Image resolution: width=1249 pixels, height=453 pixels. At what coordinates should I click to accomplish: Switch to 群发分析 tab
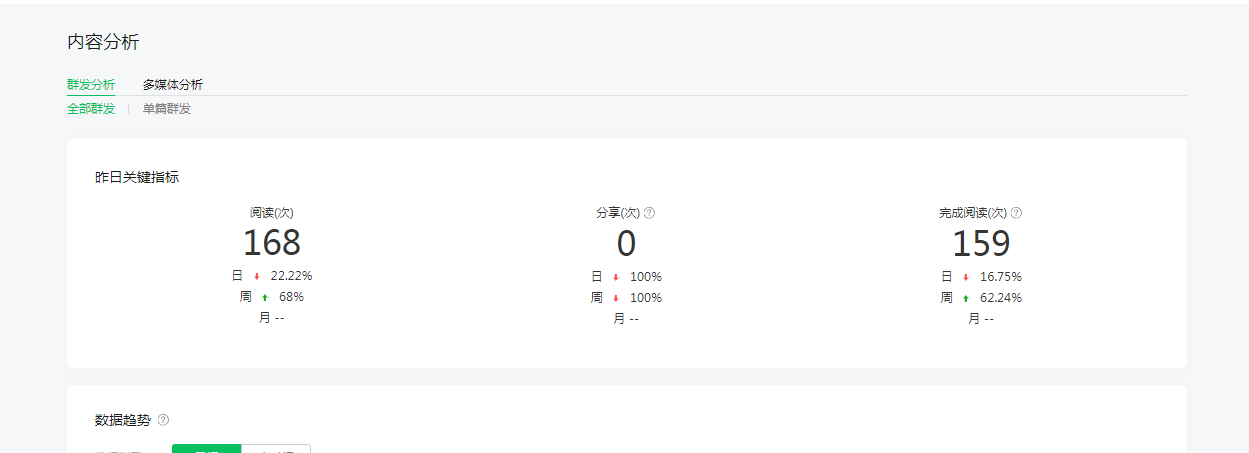pos(91,85)
